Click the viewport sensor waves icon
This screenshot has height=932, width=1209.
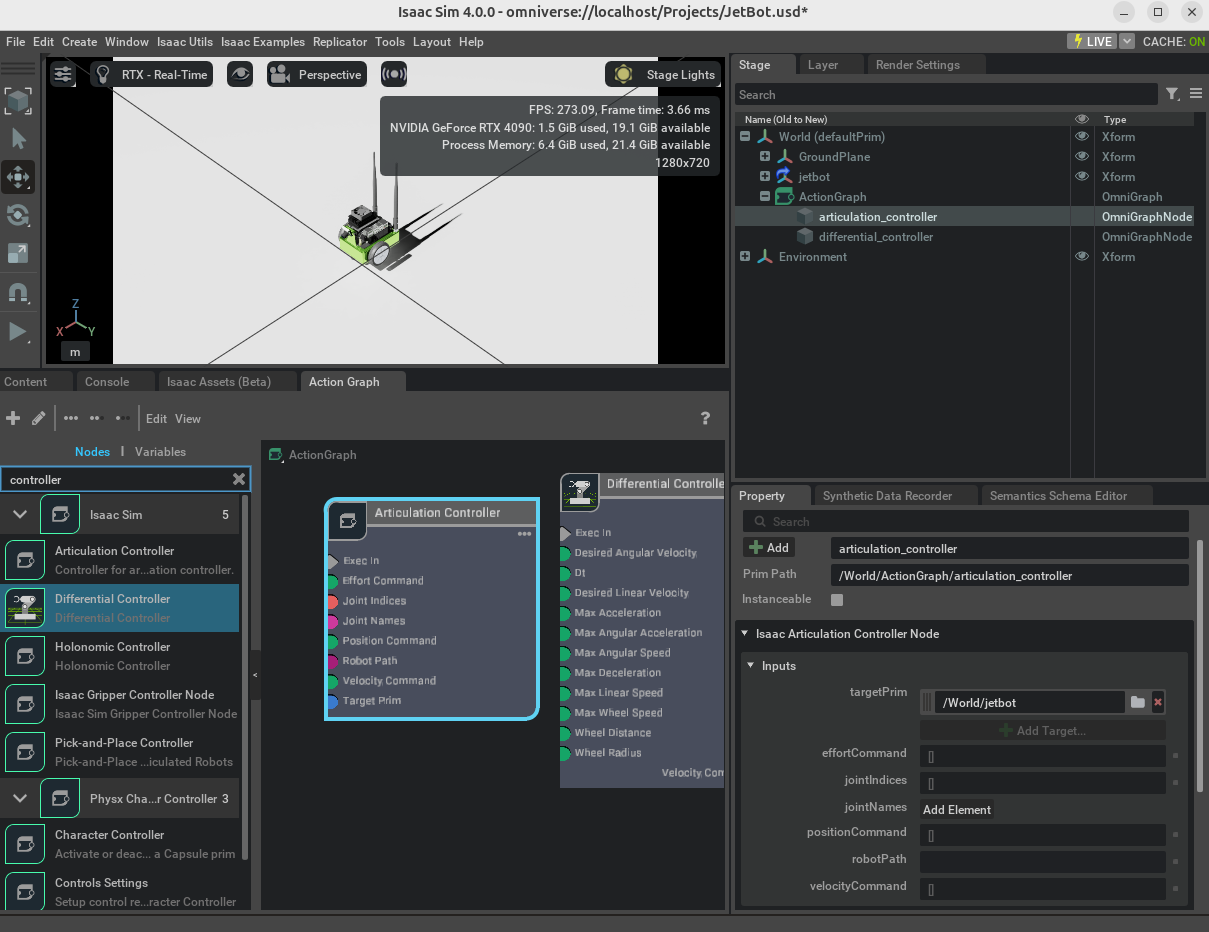[x=395, y=74]
